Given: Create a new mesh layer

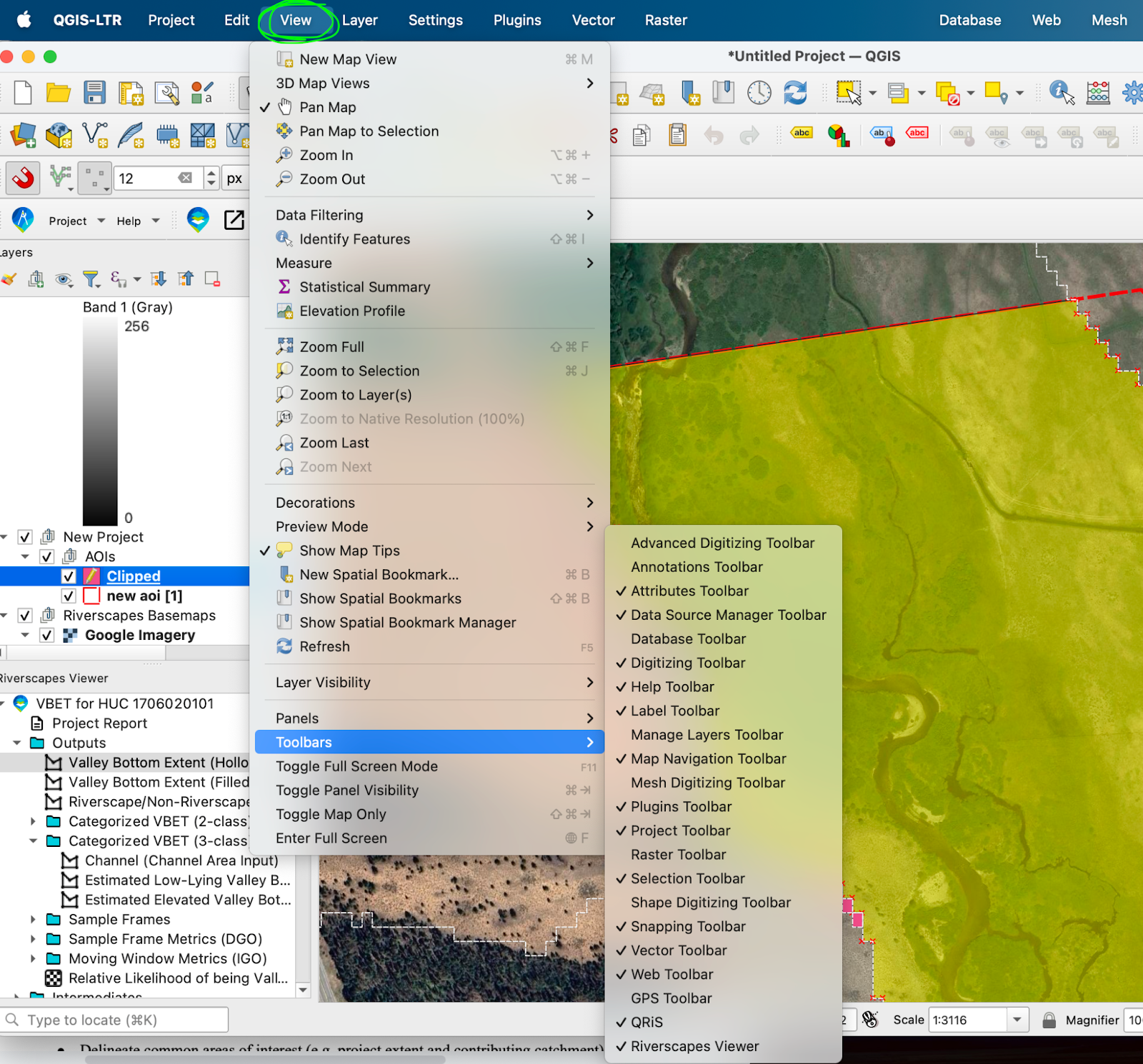Looking at the screenshot, I should [203, 134].
